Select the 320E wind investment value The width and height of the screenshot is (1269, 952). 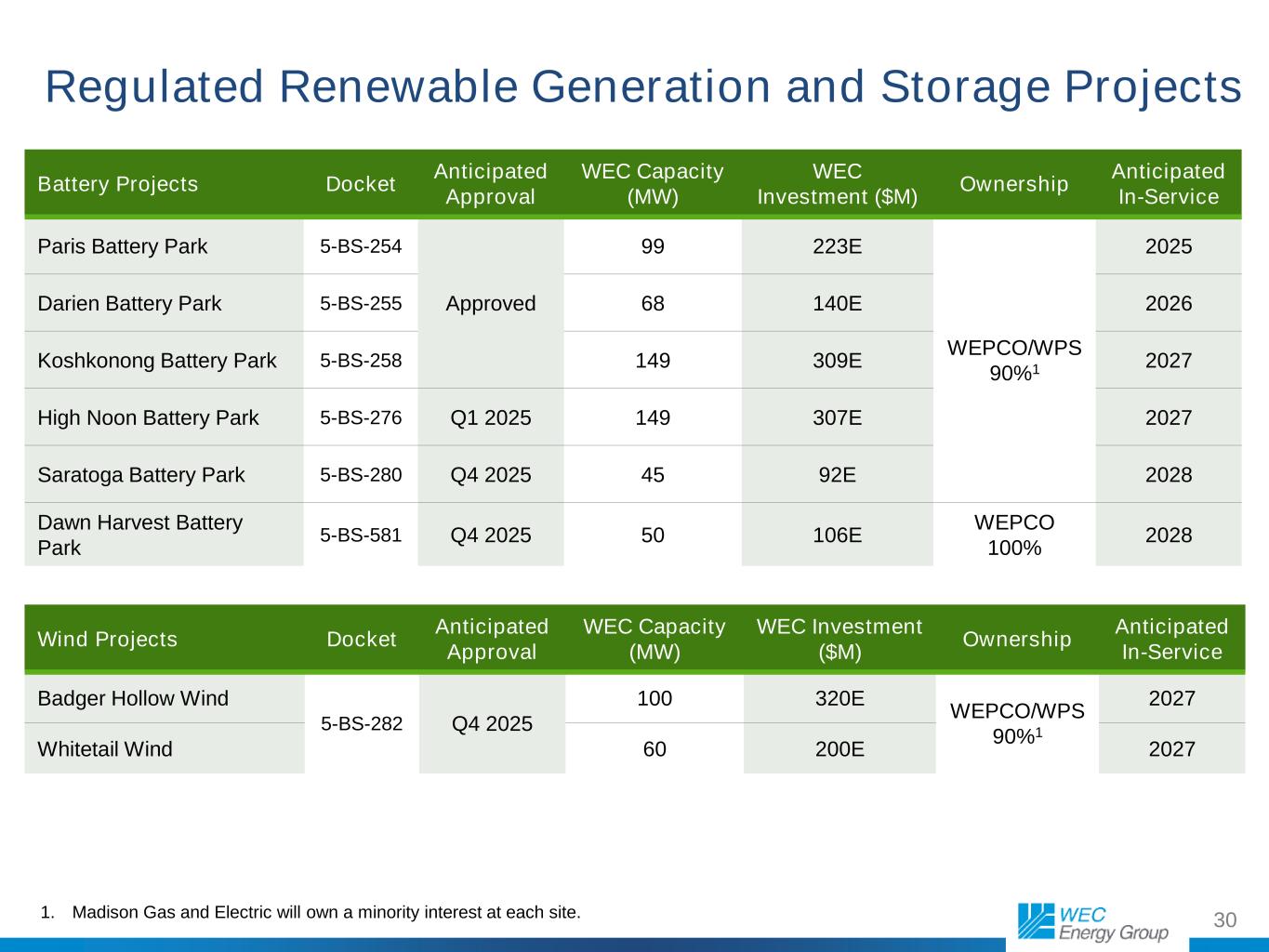coord(839,698)
